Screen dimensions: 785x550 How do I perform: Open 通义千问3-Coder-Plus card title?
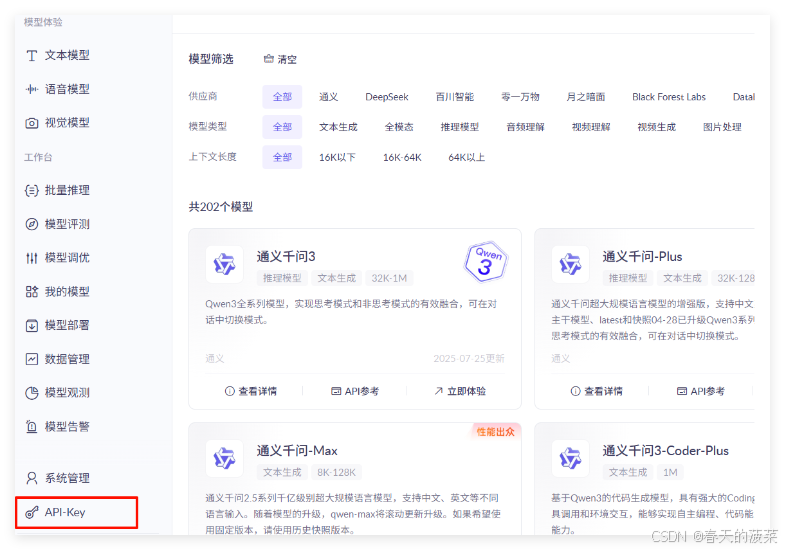click(x=665, y=451)
